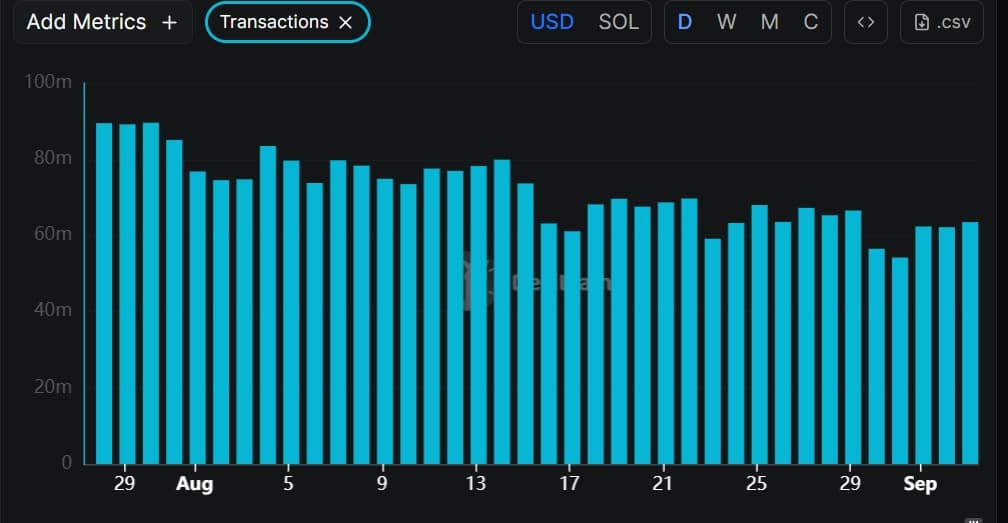Click the plus icon beside Add Metrics
The height and width of the screenshot is (523, 1008).
click(x=169, y=22)
